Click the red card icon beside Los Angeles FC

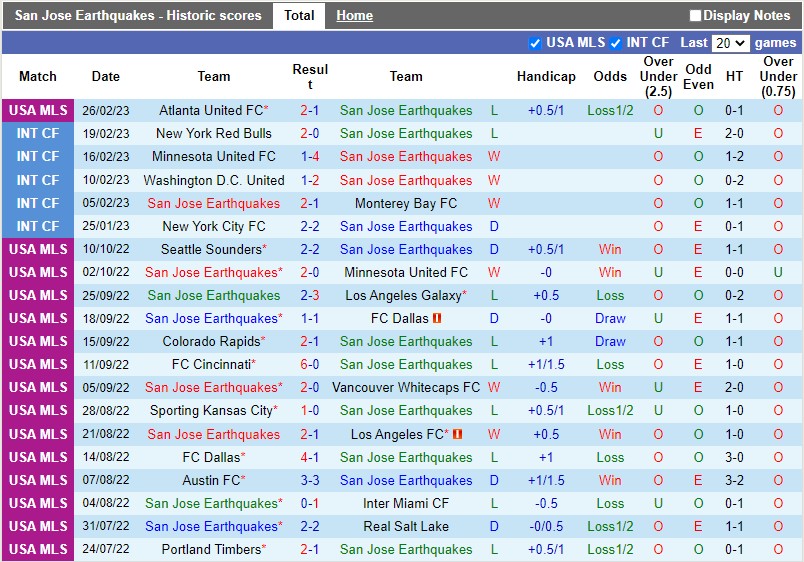pos(458,434)
